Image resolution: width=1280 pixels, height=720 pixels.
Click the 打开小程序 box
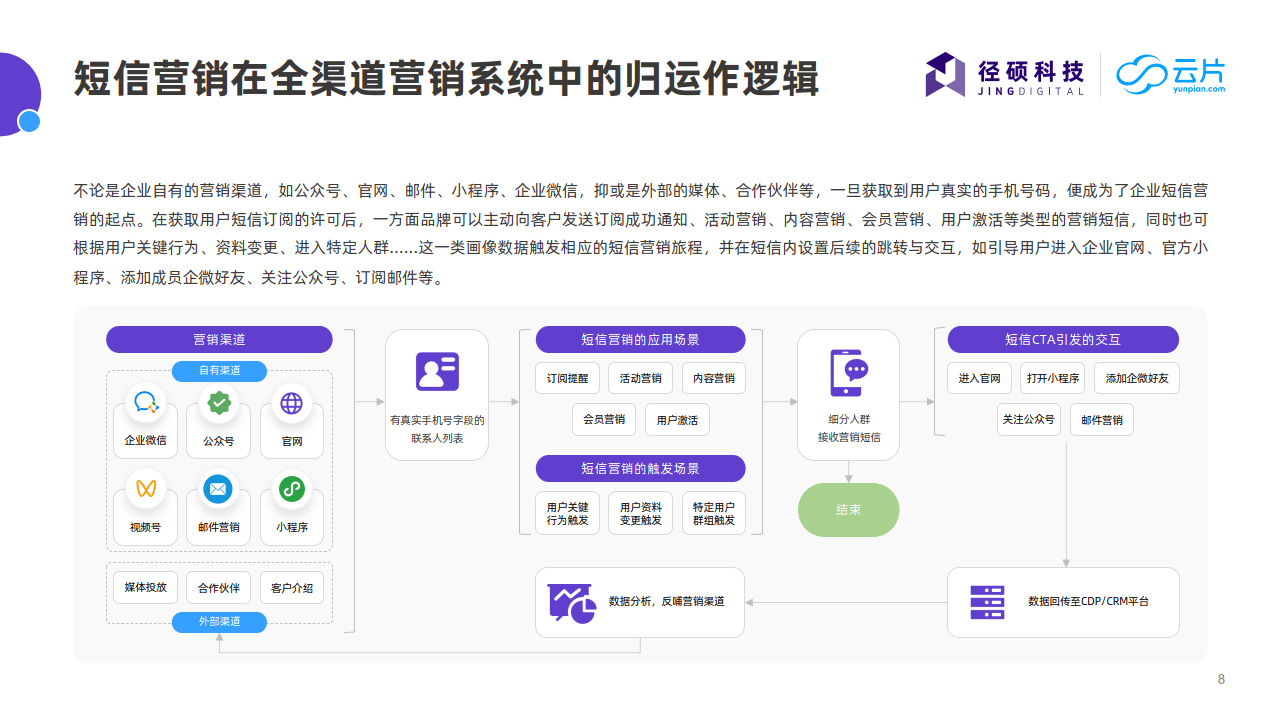[1052, 378]
